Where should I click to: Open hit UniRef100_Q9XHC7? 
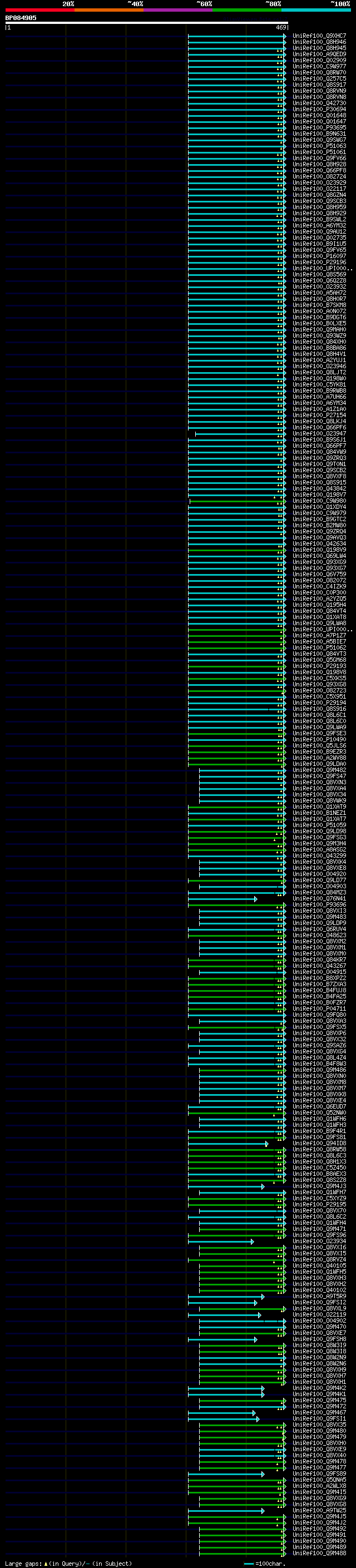pos(319,36)
